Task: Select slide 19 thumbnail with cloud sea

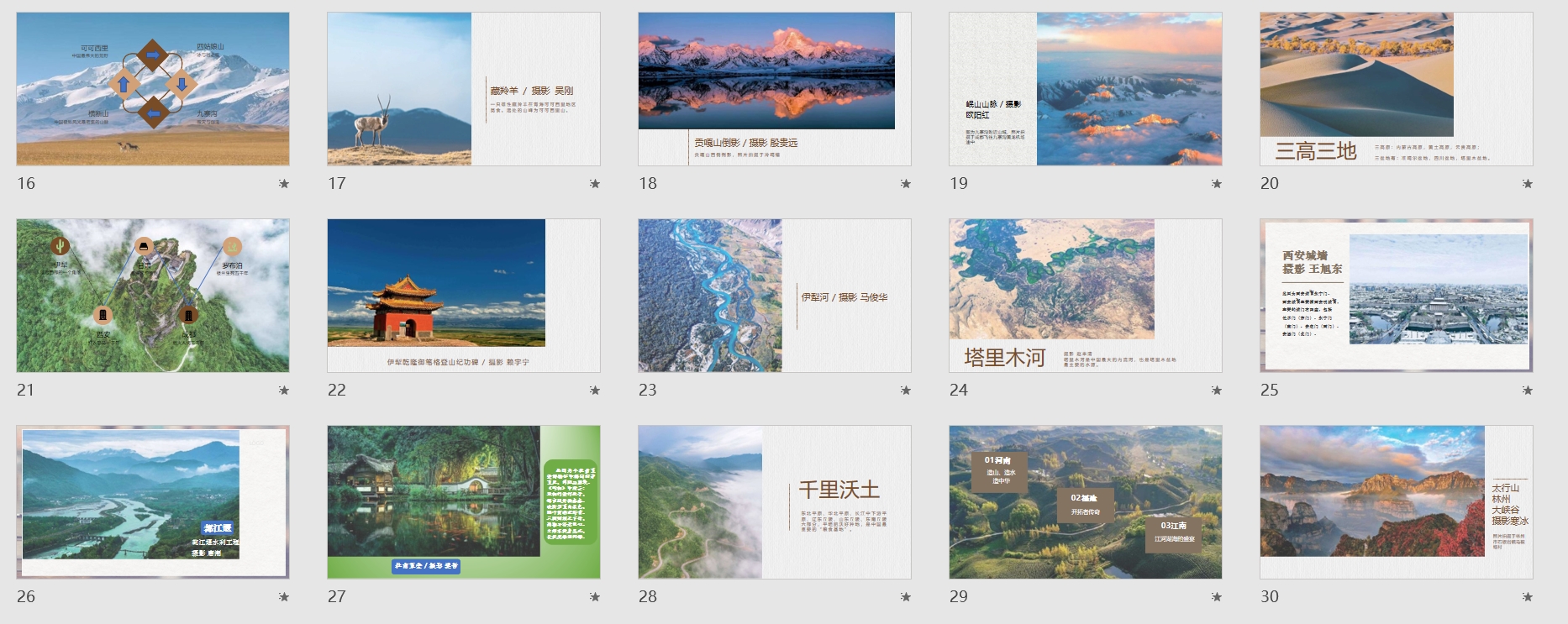Action: pos(1086,88)
